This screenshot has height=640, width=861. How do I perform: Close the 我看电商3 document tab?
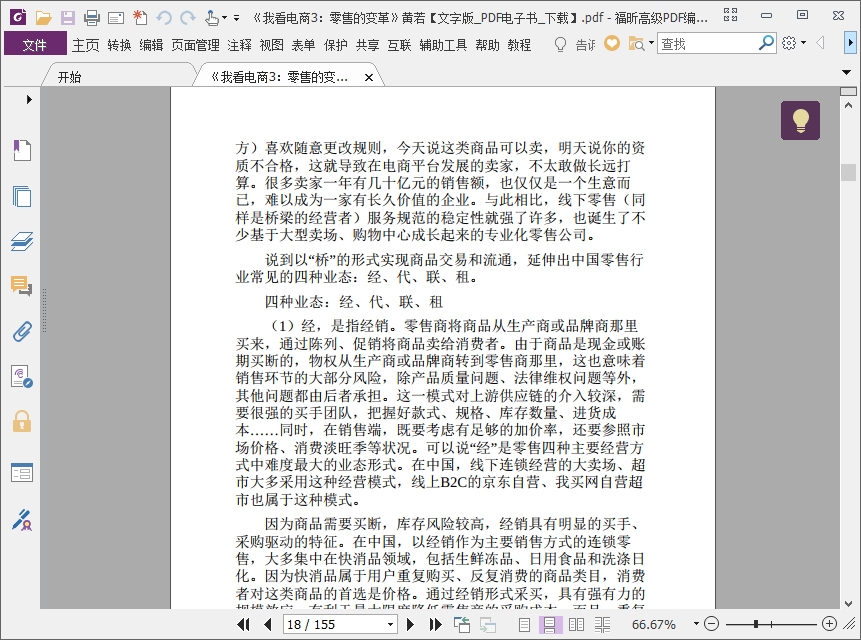(369, 77)
